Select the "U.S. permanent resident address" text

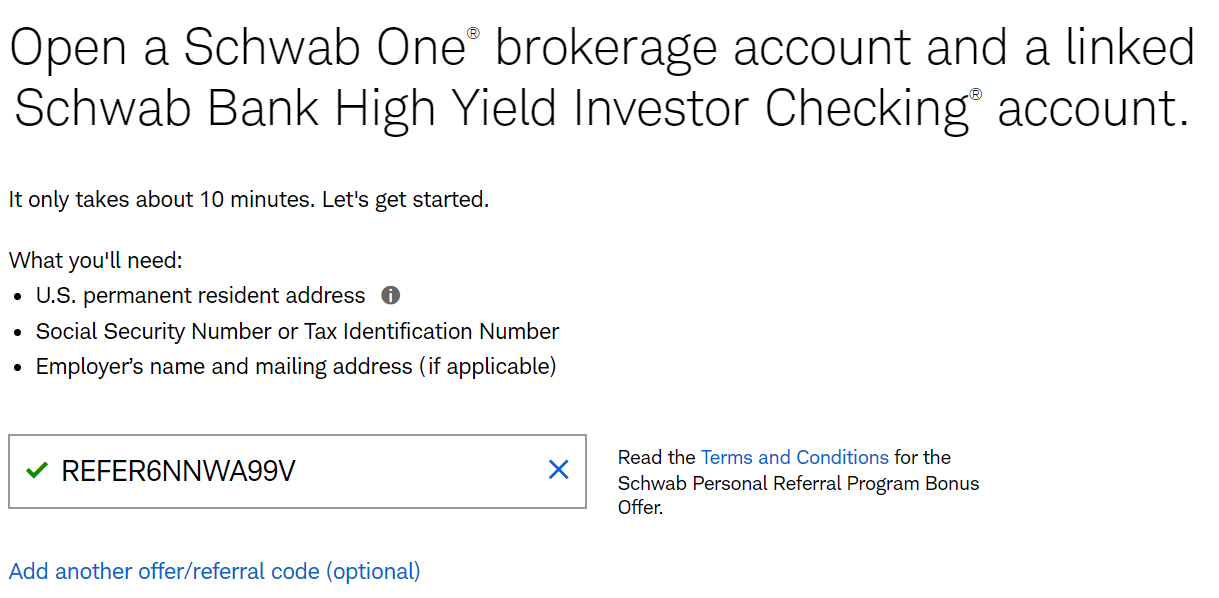tap(200, 296)
